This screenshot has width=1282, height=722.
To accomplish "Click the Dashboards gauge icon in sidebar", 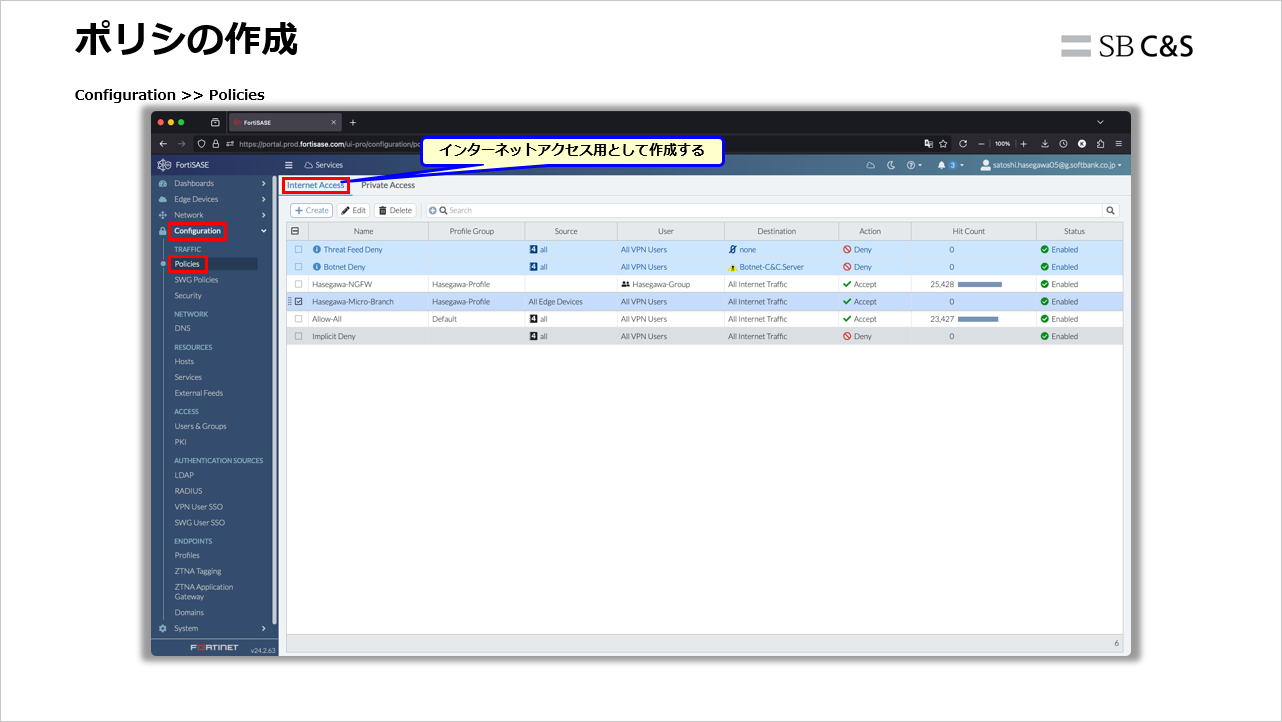I will (x=163, y=184).
